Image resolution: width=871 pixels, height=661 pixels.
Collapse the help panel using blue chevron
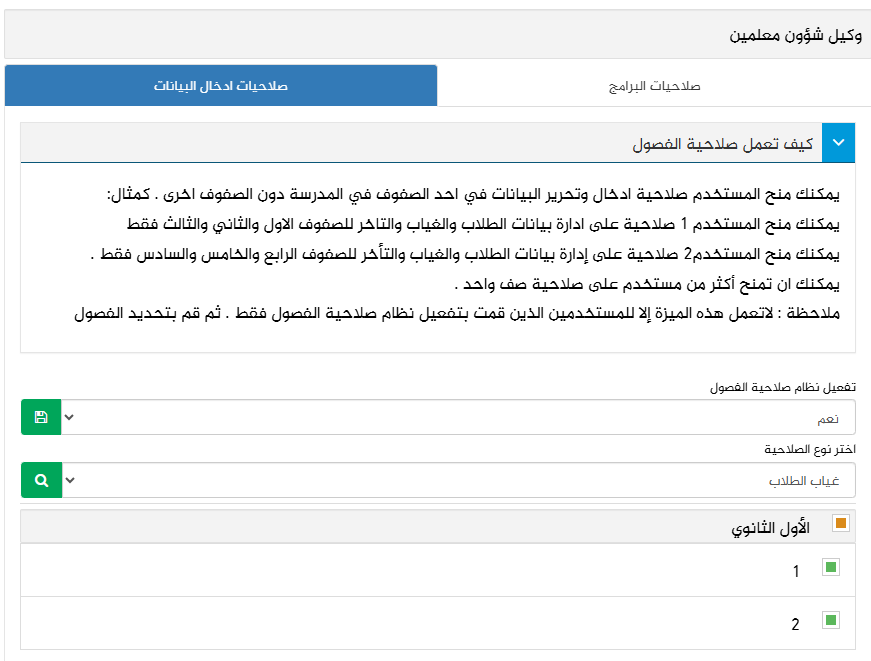click(838, 143)
